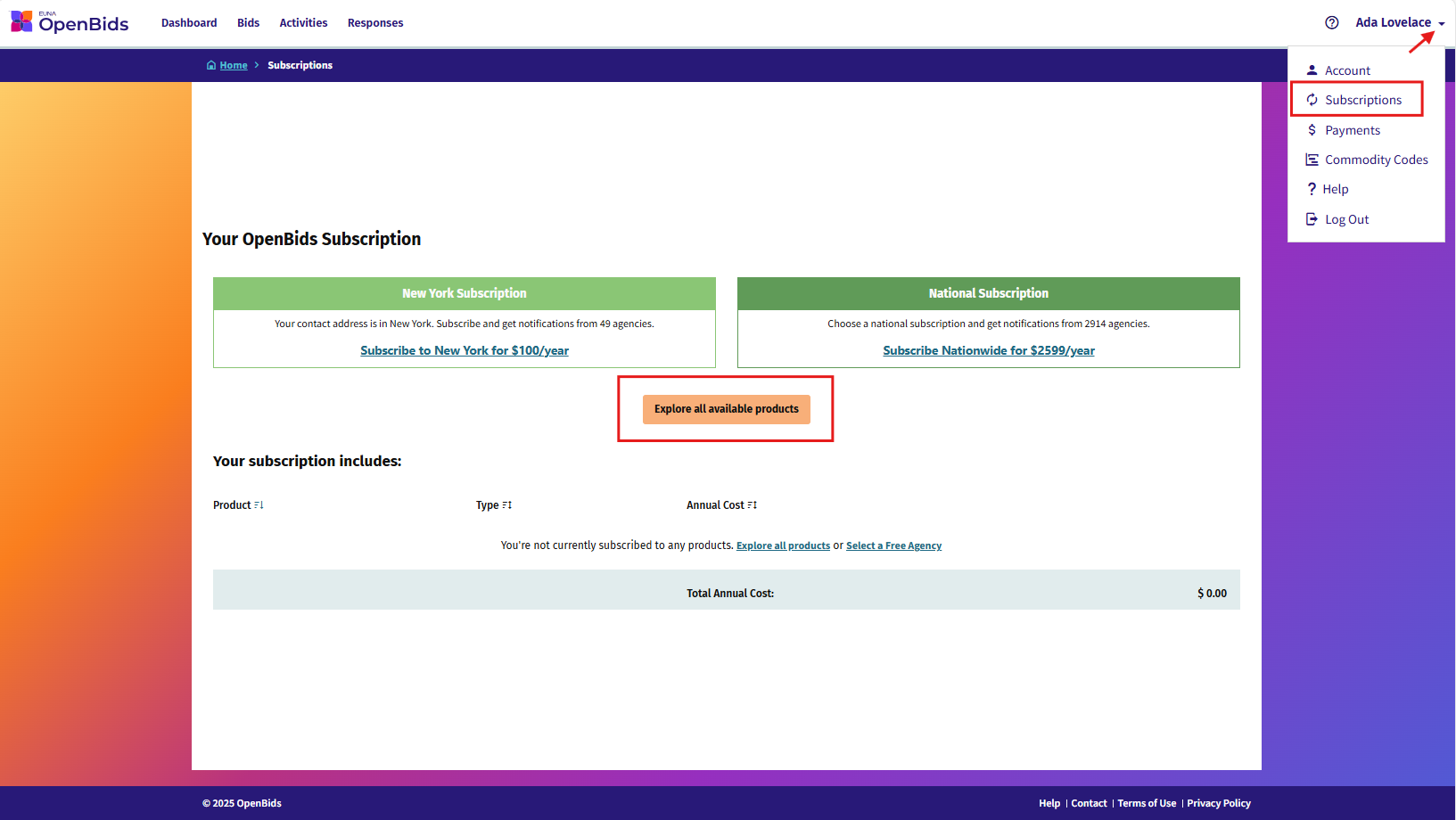Click the New York Subscription header
1456x820 pixels.
tap(465, 293)
